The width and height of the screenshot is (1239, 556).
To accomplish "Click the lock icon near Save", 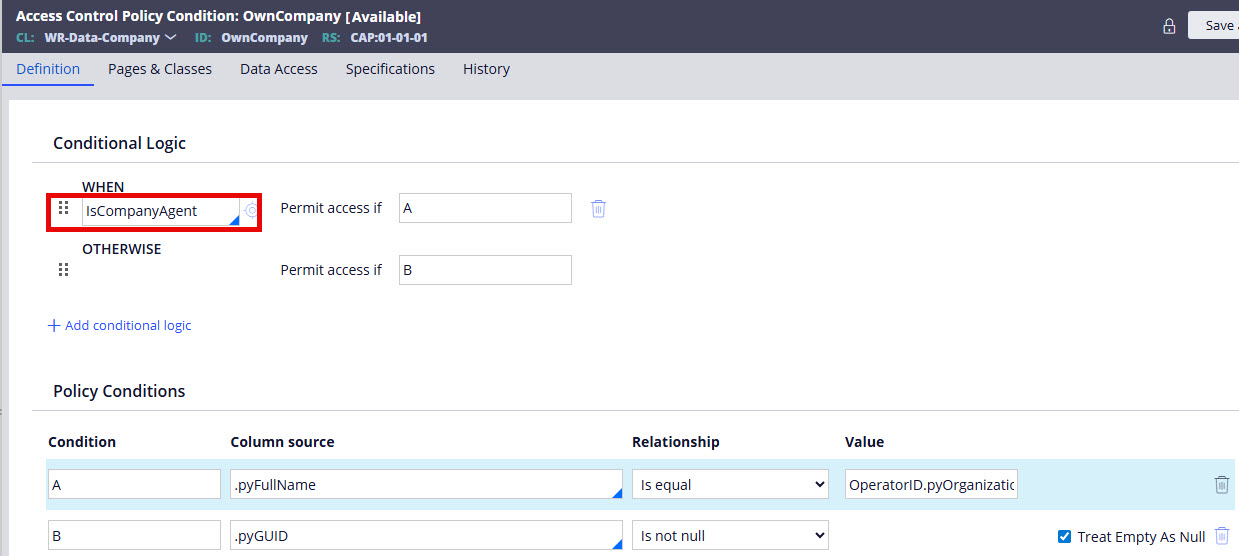I will [x=1169, y=26].
